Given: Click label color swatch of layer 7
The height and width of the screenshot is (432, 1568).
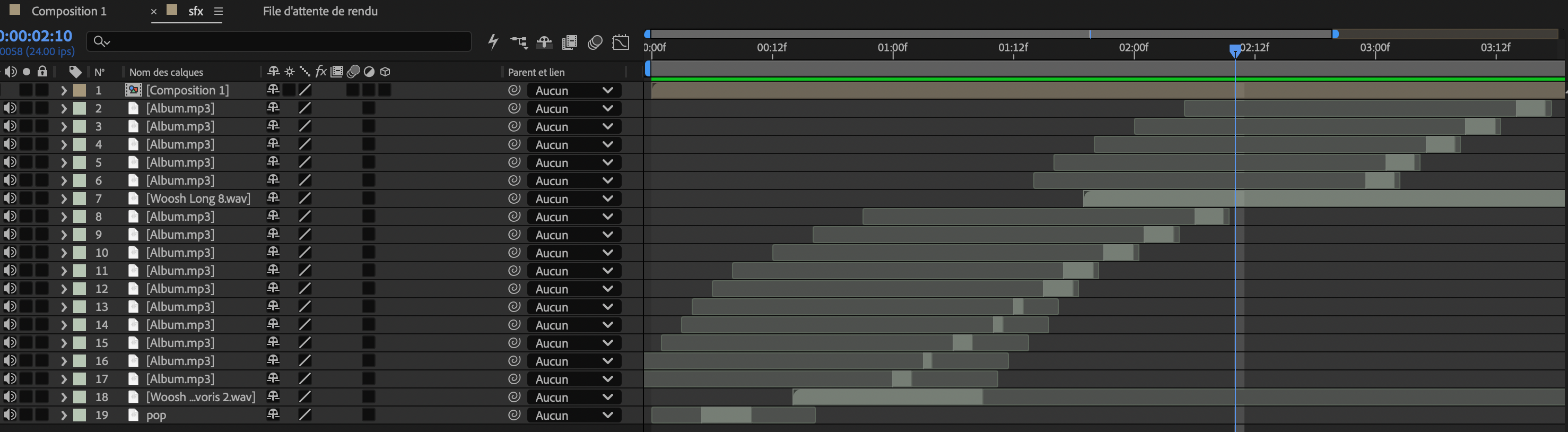Looking at the screenshot, I should pos(79,198).
